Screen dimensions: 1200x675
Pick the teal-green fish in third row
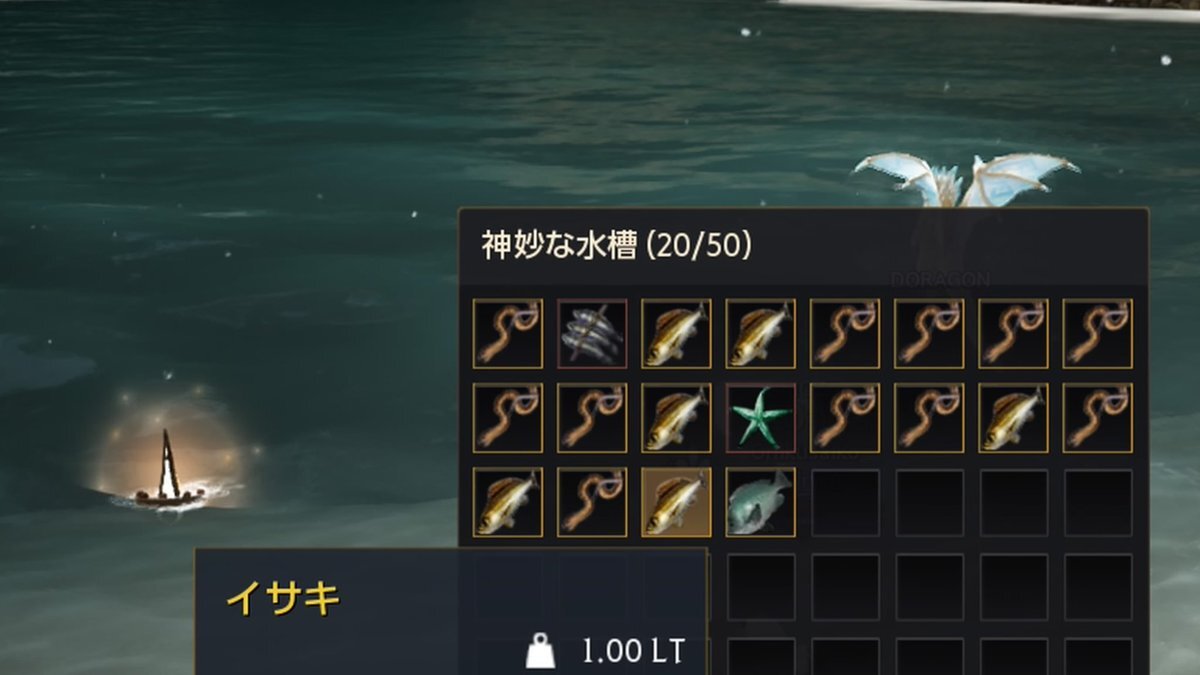[761, 502]
